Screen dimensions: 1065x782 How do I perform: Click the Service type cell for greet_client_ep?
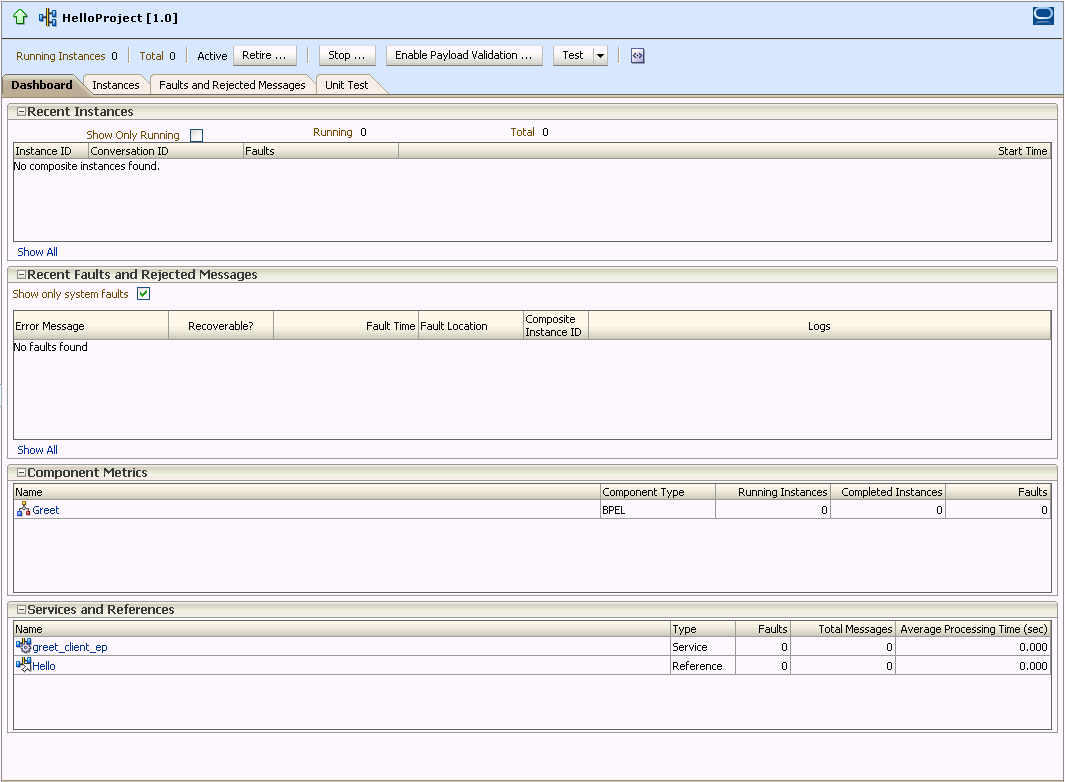[x=703, y=647]
